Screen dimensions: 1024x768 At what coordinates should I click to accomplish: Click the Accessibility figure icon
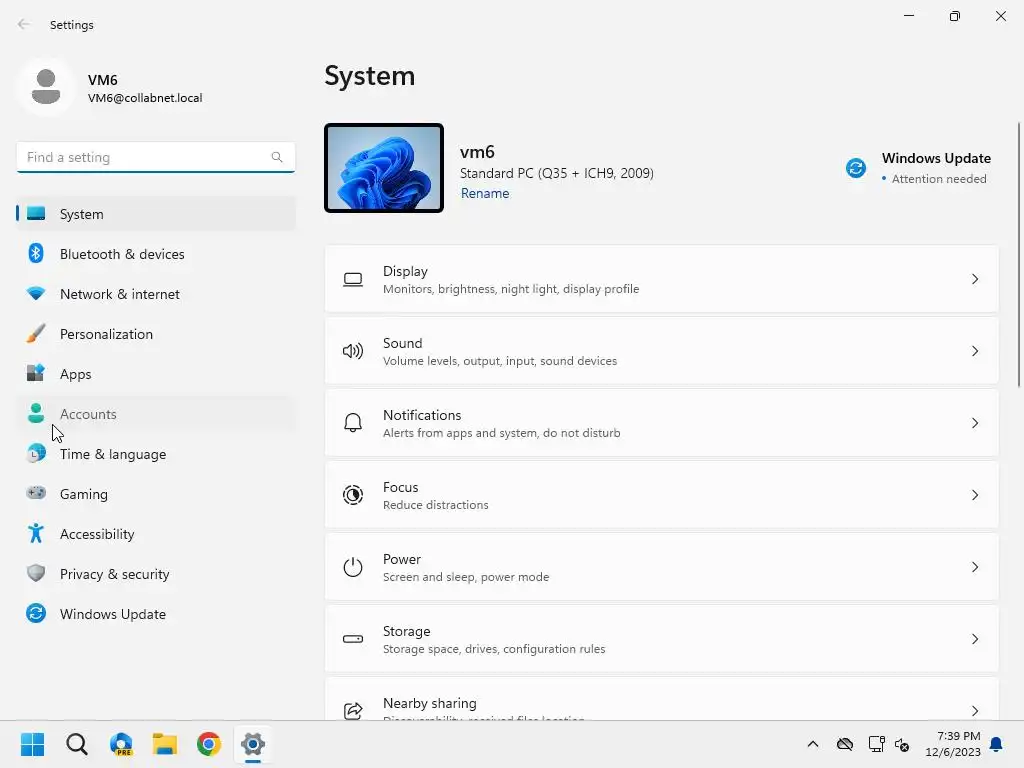pyautogui.click(x=36, y=534)
